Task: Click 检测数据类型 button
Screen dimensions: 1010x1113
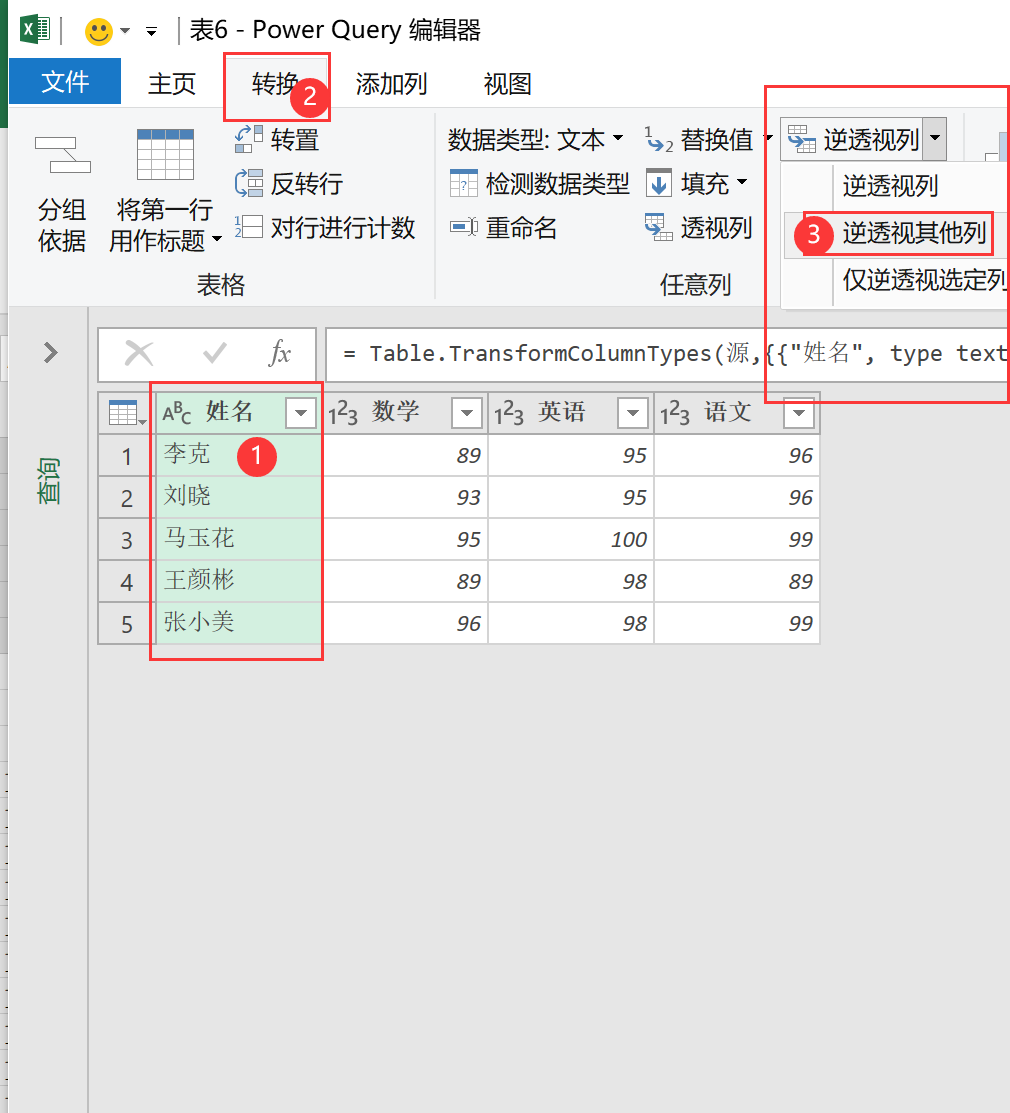Action: coord(539,184)
